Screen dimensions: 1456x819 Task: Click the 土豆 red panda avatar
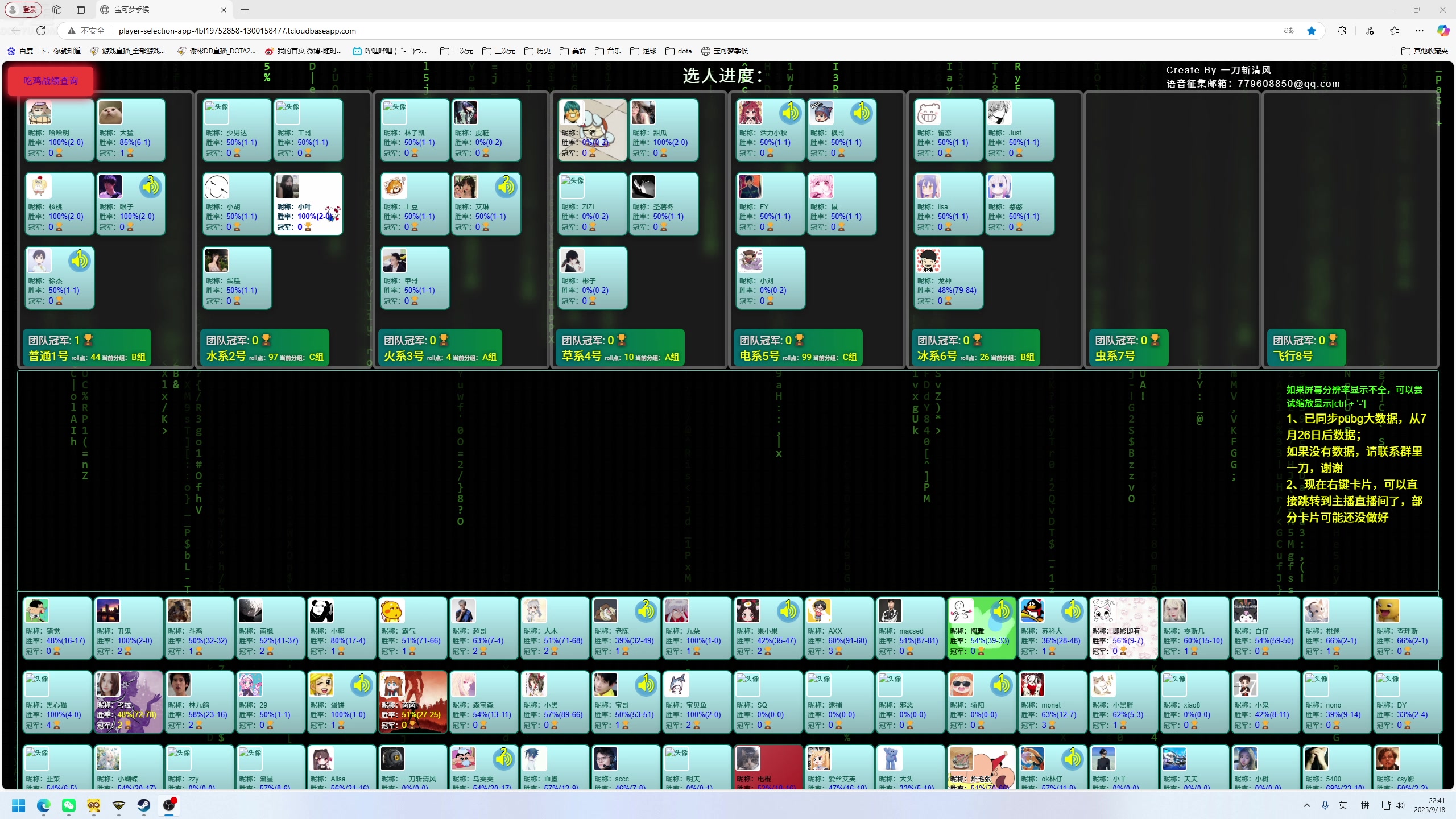coord(395,187)
